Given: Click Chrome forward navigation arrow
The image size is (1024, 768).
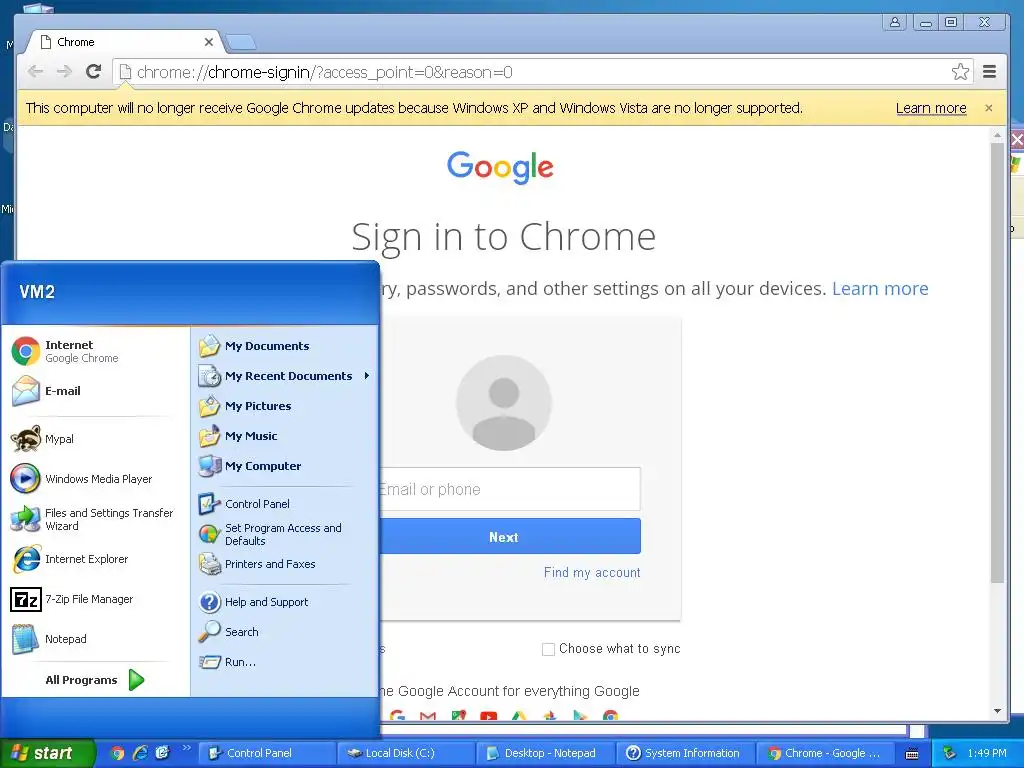Looking at the screenshot, I should 64,71.
